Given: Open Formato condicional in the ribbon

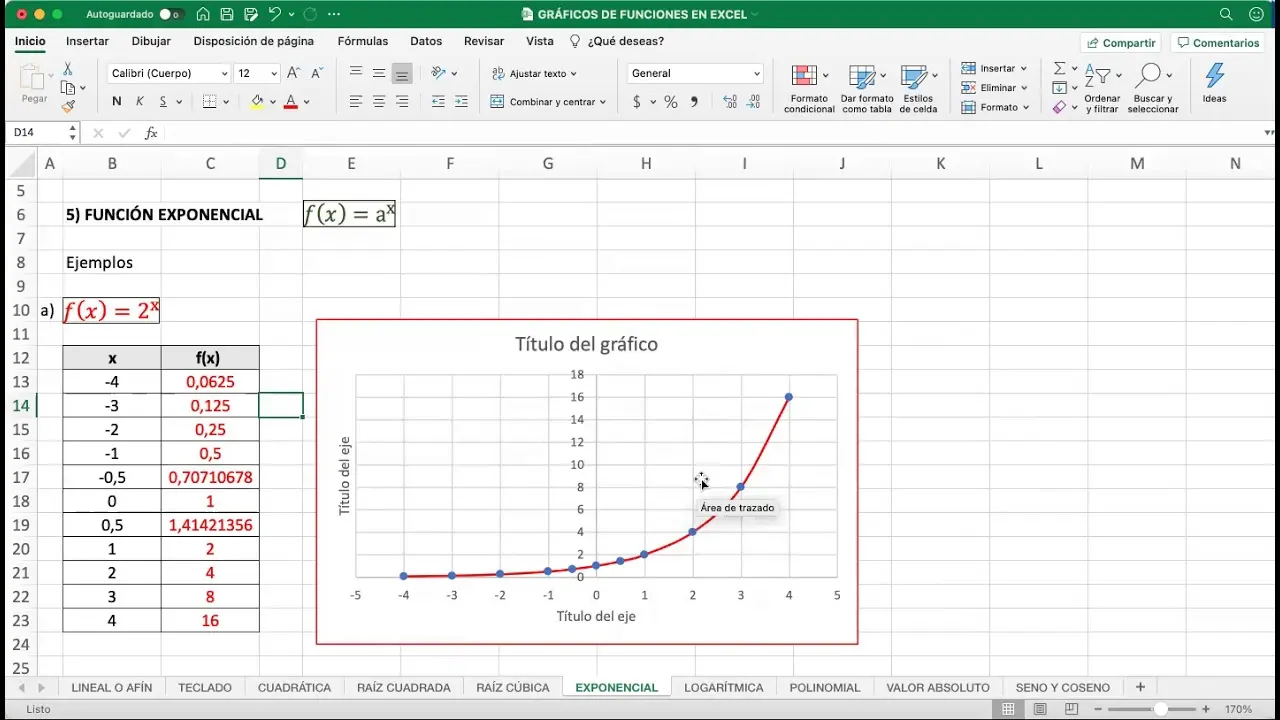Looking at the screenshot, I should point(809,89).
